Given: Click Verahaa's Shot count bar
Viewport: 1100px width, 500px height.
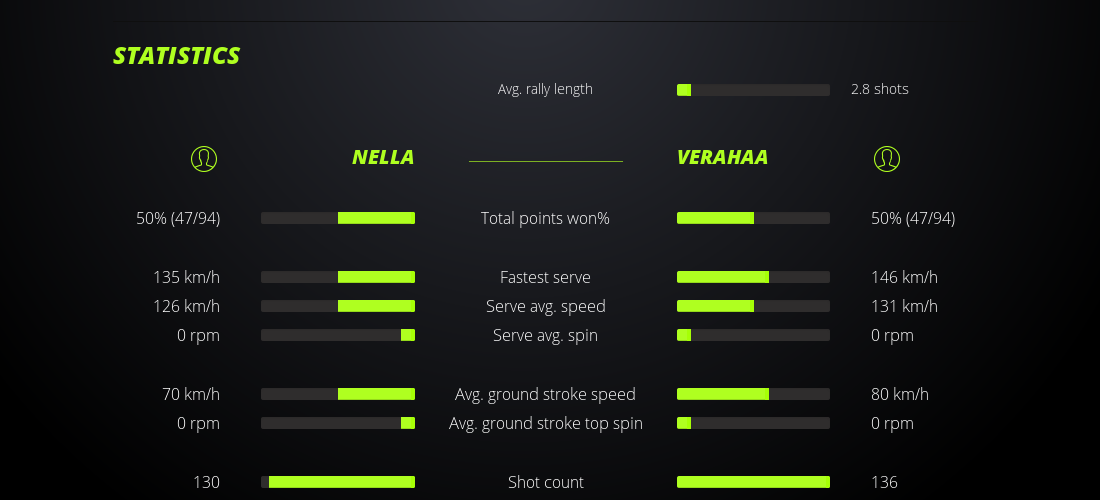Looking at the screenshot, I should [753, 482].
